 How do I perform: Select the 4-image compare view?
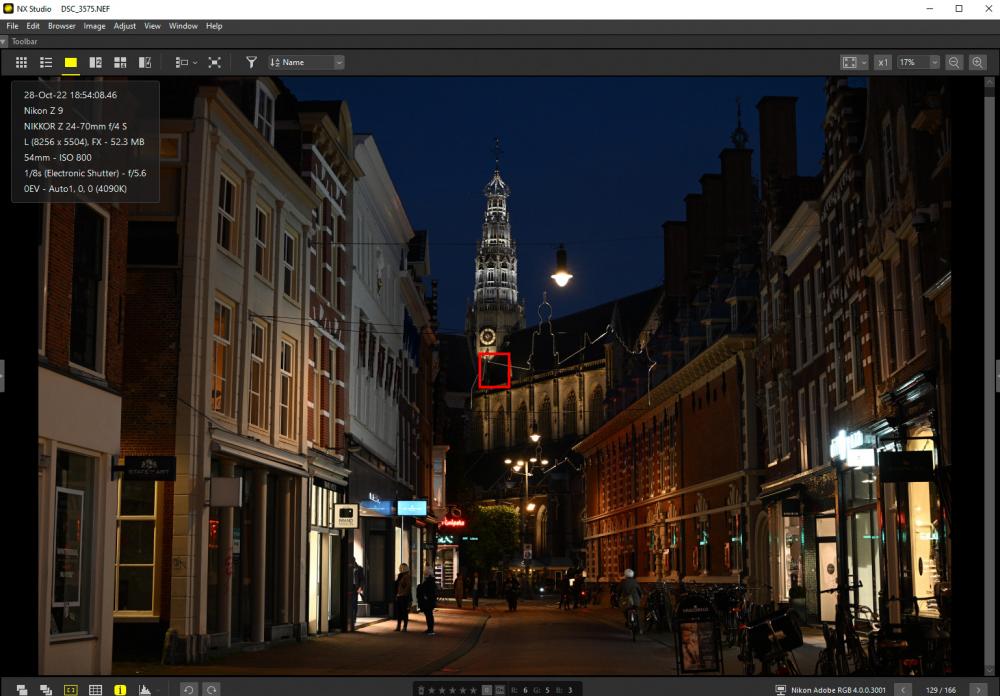tap(120, 63)
